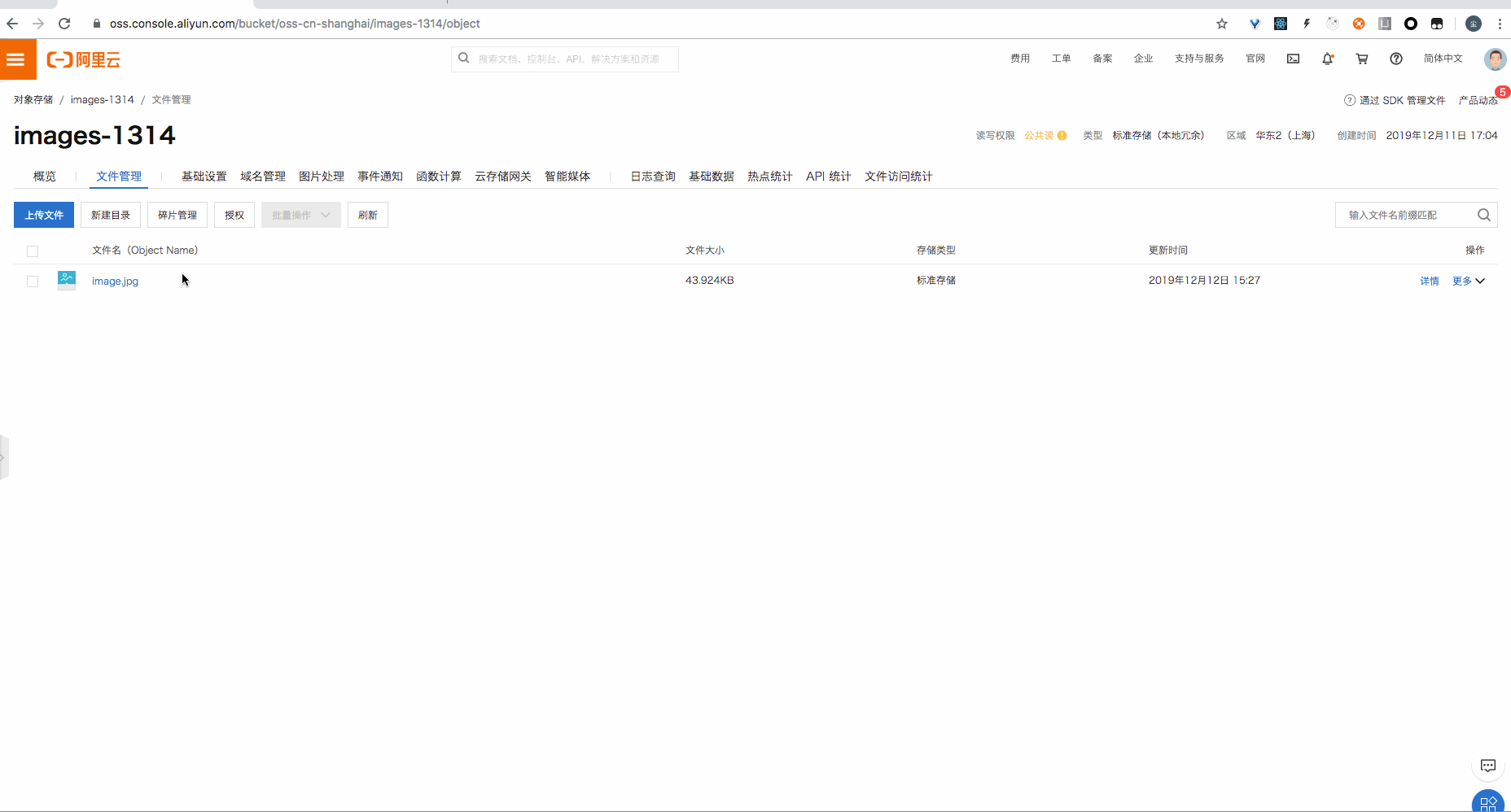Open the 域名管理 tab
The image size is (1511, 812).
coord(263,177)
